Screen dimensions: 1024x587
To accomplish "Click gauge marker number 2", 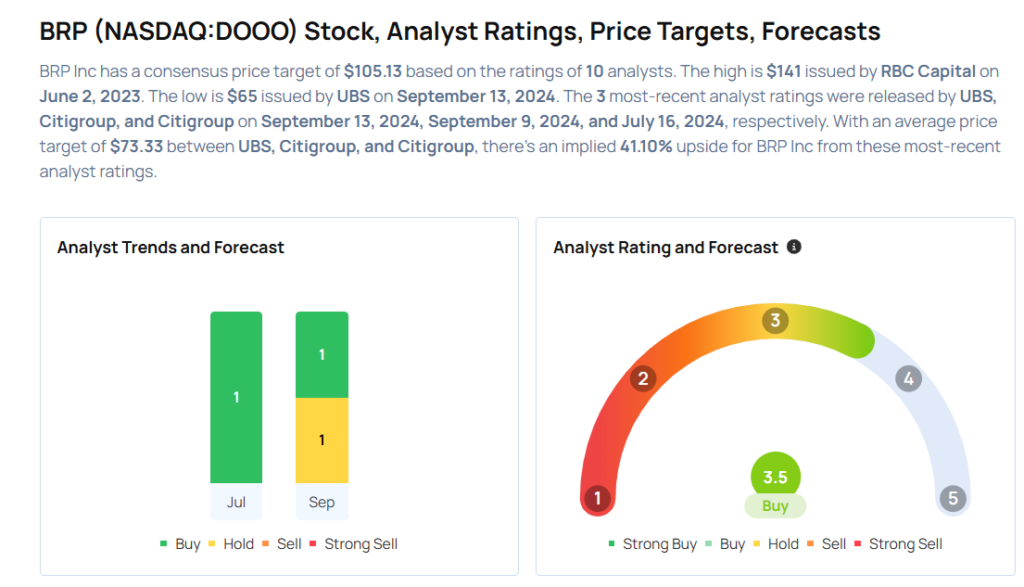I will coord(644,378).
